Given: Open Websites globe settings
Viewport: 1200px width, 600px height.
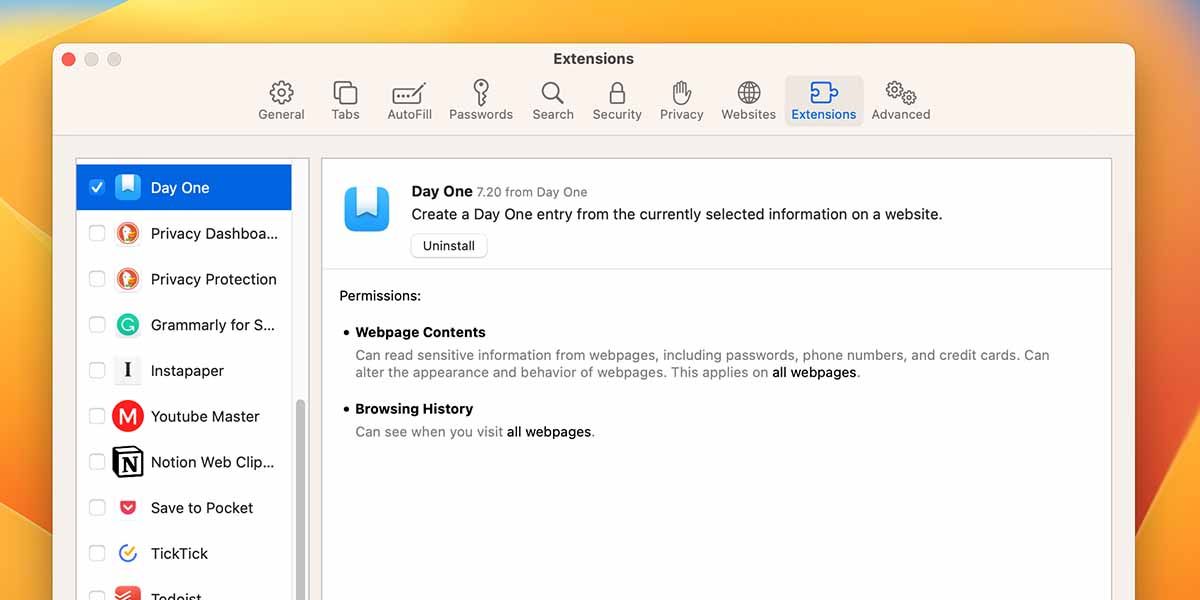Looking at the screenshot, I should coord(749,101).
